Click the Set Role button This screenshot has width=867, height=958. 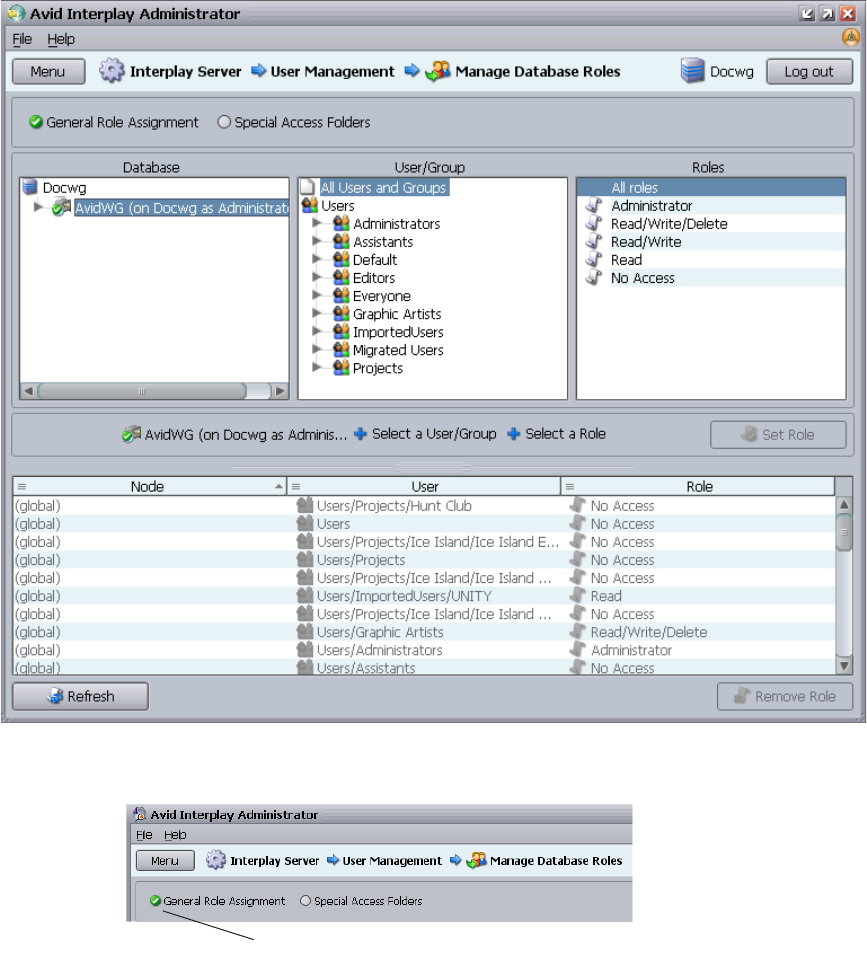click(778, 434)
